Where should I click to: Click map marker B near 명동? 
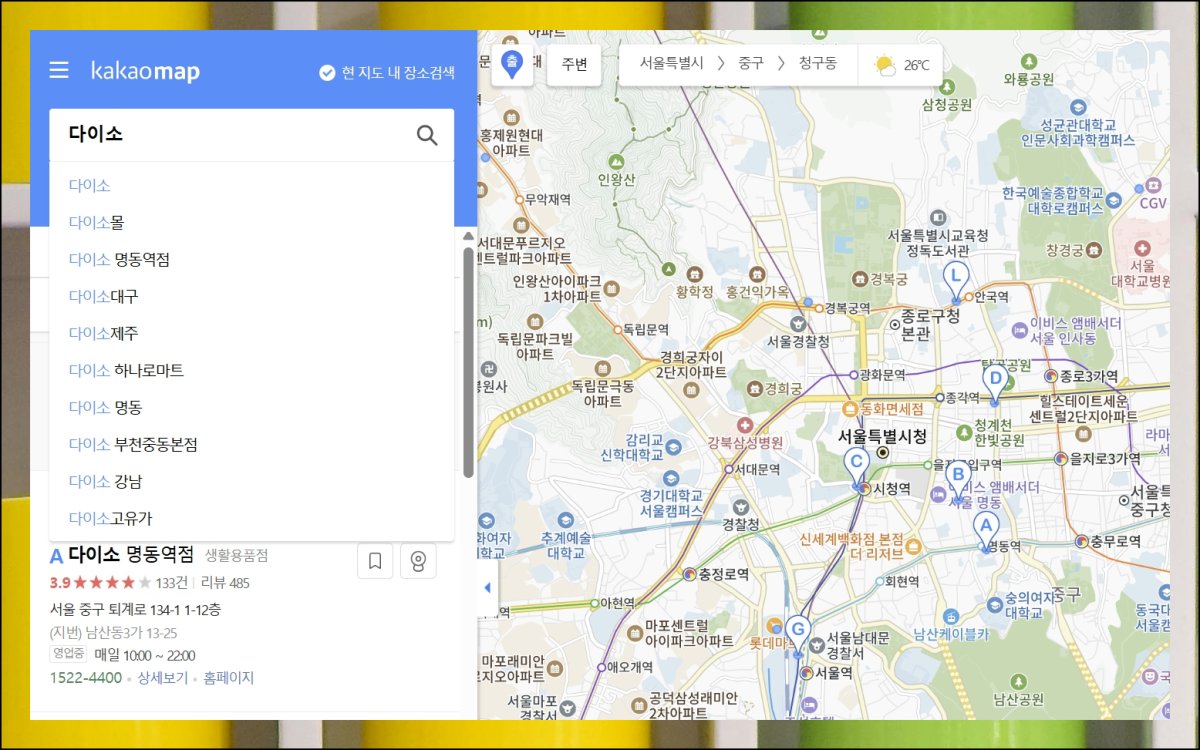coord(957,481)
